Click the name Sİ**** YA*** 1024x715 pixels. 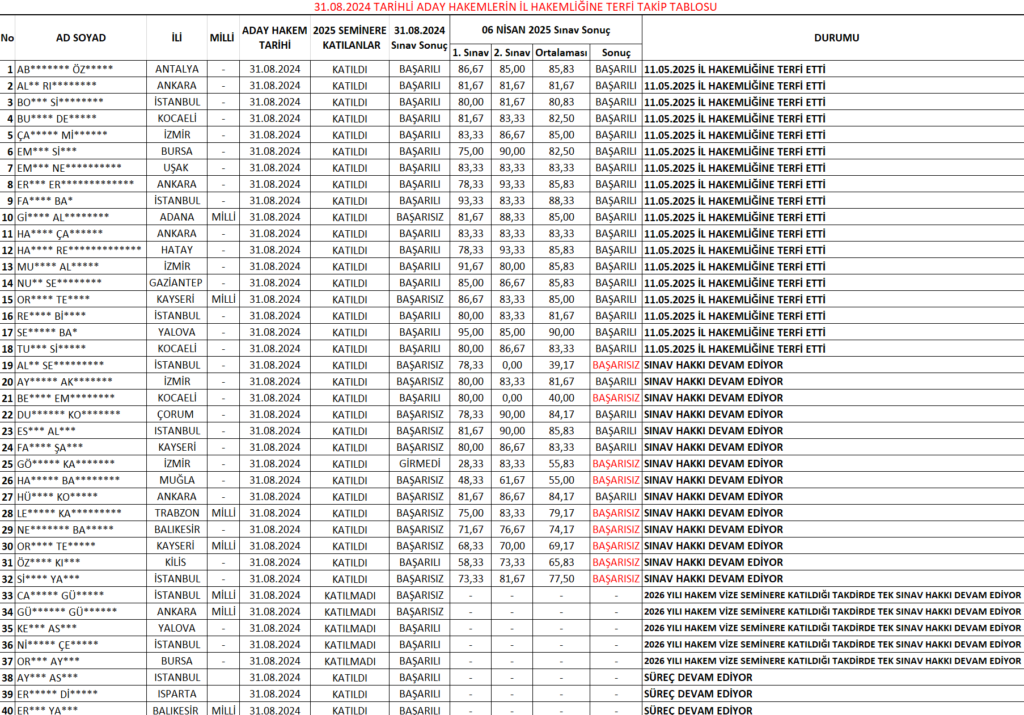pos(48,579)
